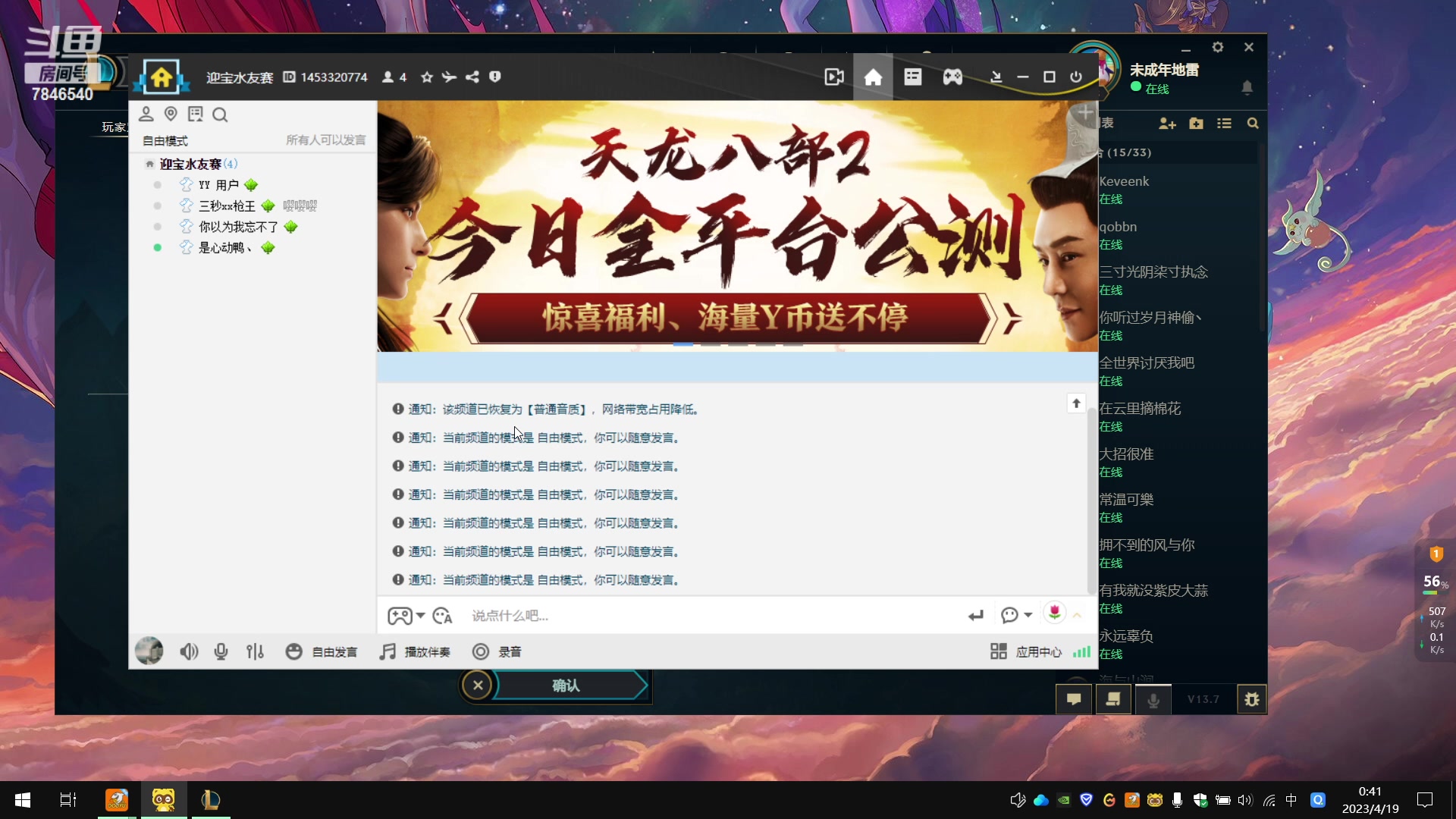
Task: Select user YY 用户 in channel list
Action: [220, 185]
